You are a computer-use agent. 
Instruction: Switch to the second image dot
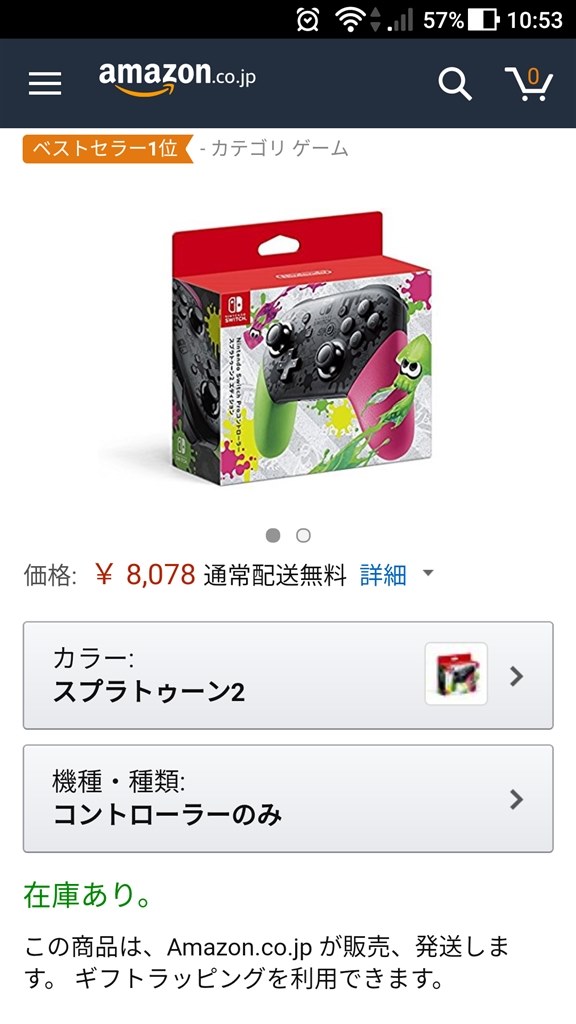point(303,536)
